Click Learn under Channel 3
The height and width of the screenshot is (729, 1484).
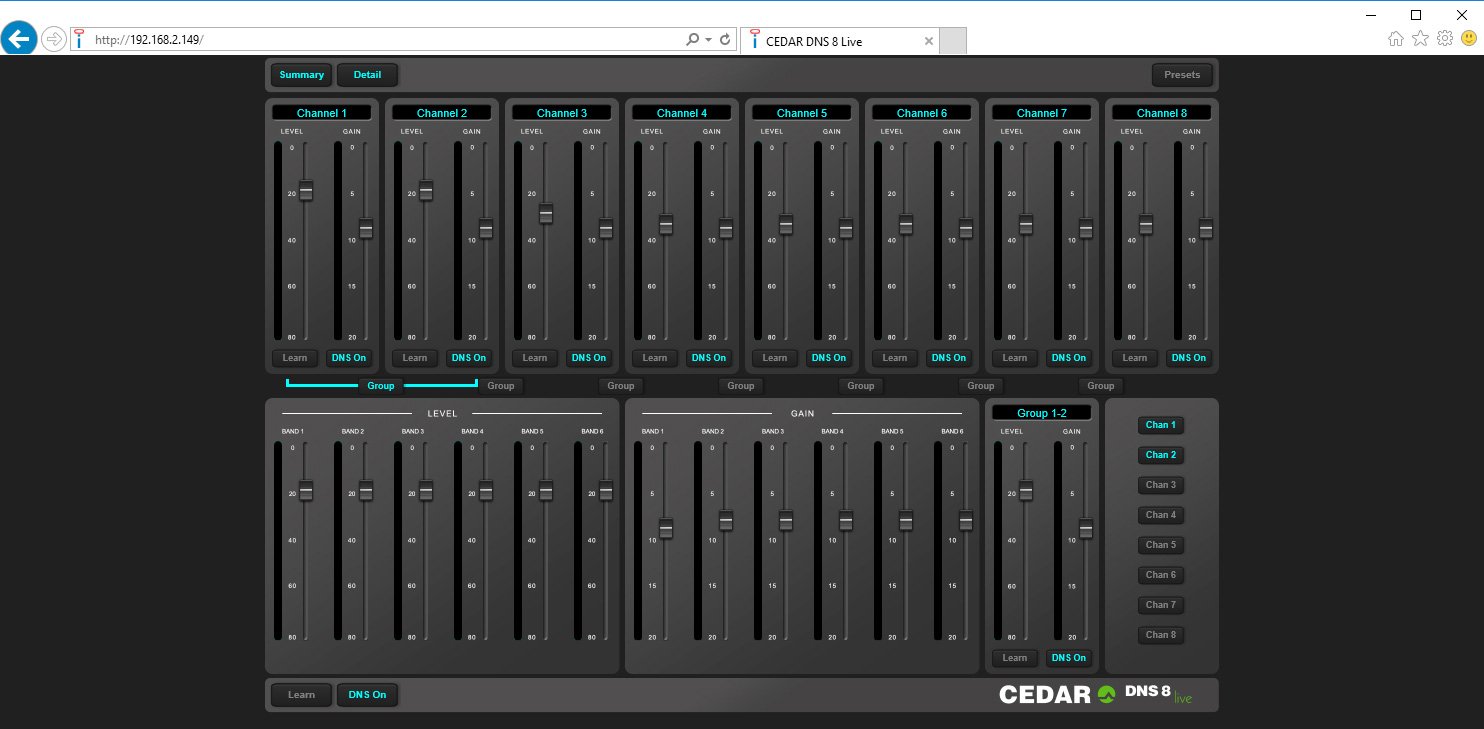coord(535,358)
